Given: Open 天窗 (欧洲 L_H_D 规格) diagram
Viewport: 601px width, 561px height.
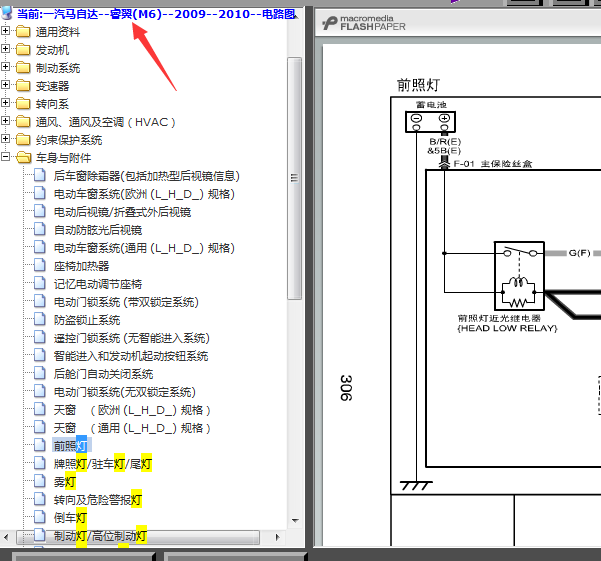Looking at the screenshot, I should (x=132, y=410).
